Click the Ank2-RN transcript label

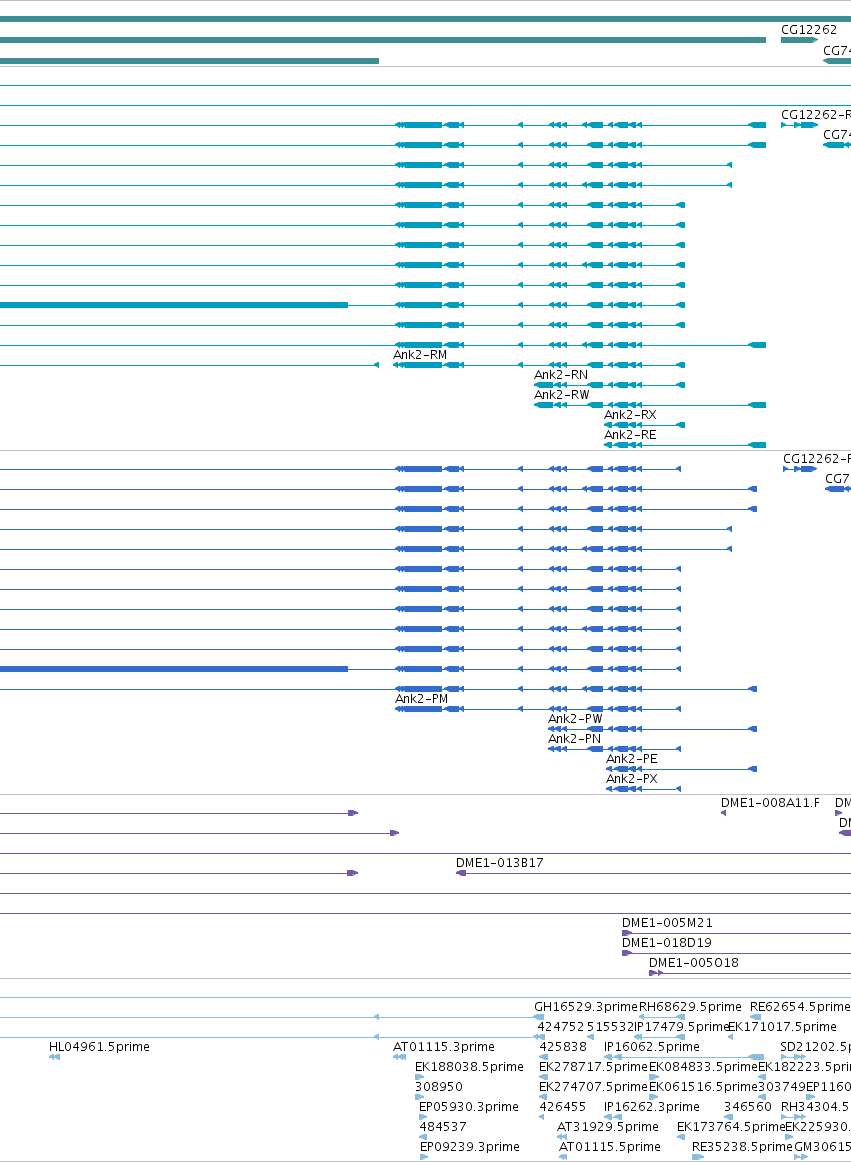[x=560, y=375]
